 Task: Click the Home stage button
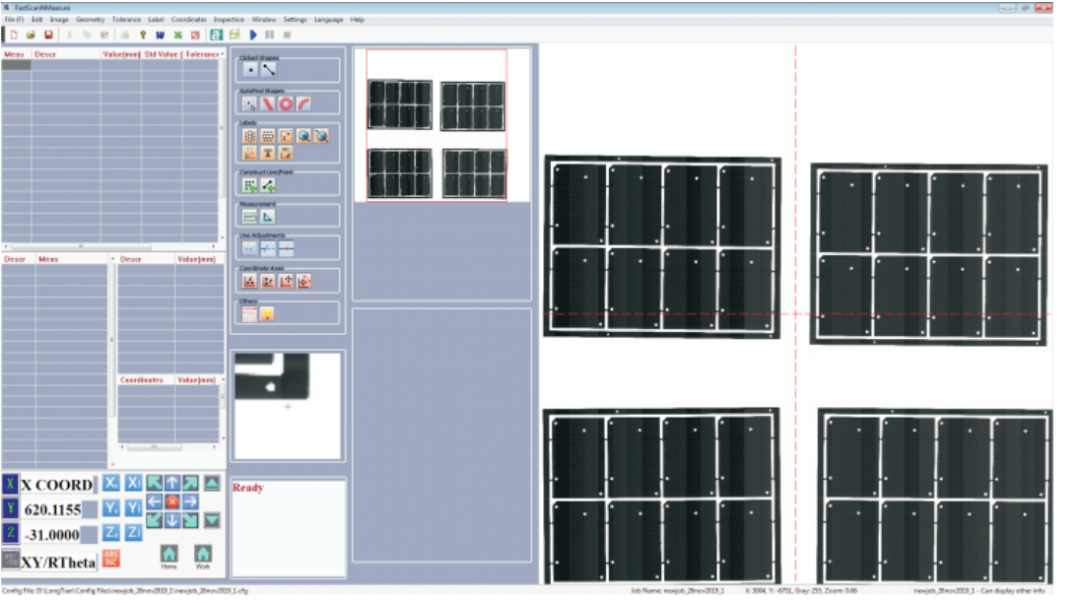(169, 555)
